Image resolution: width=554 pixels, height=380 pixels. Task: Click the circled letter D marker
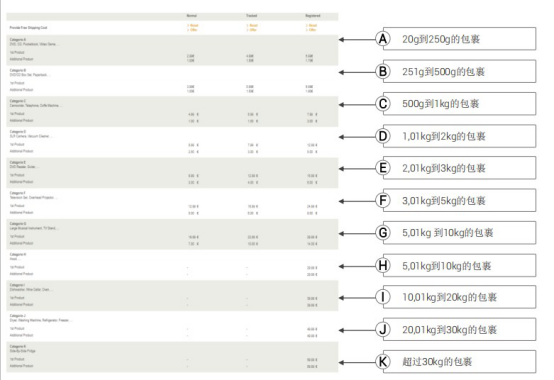(x=383, y=136)
